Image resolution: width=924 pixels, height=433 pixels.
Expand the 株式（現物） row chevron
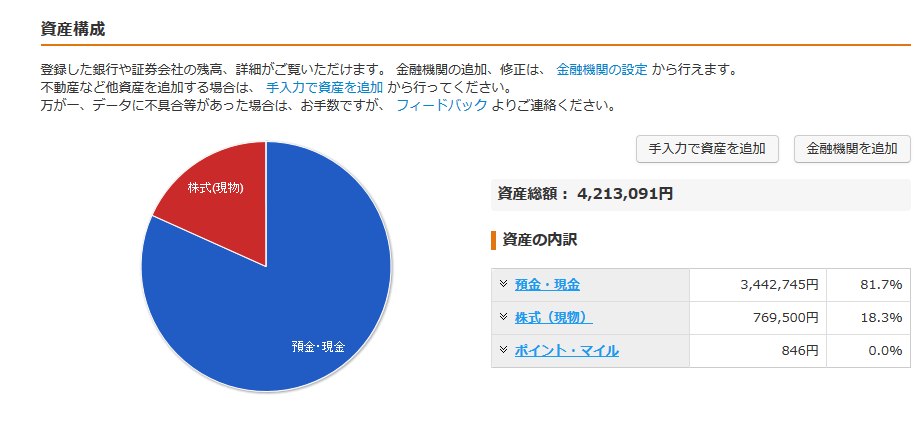[503, 317]
